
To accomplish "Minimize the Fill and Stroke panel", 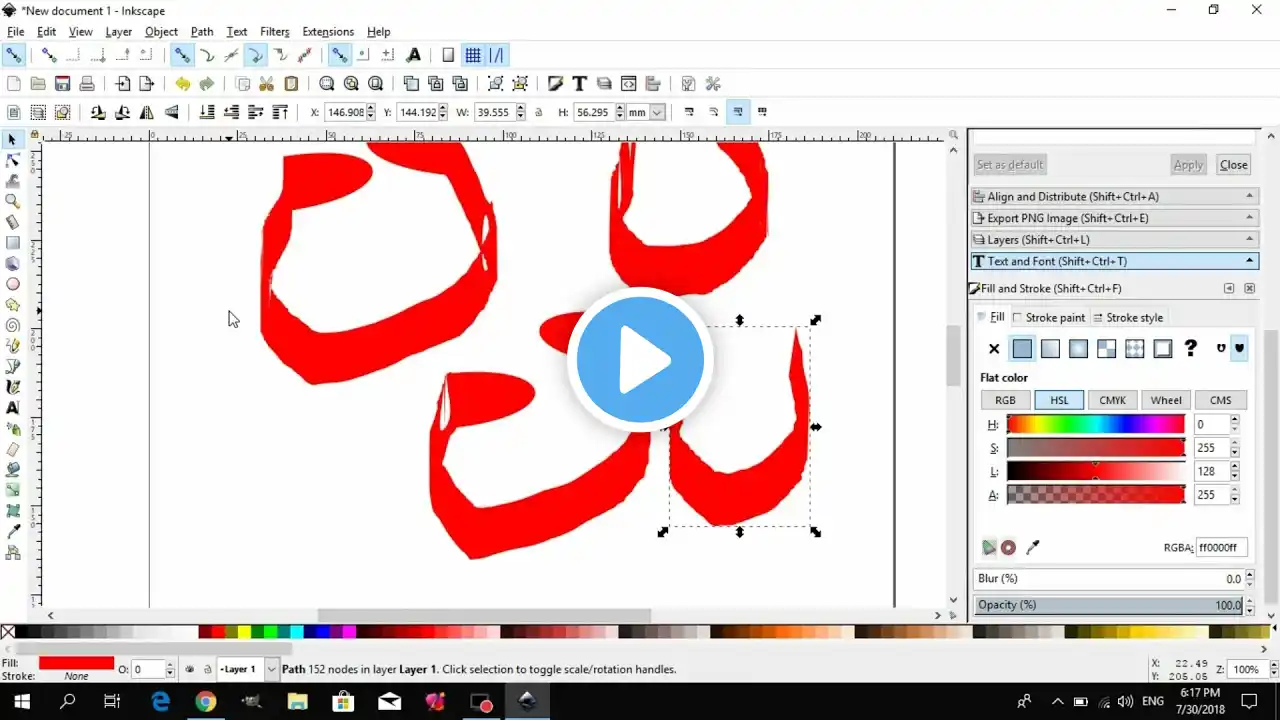I will [1229, 288].
